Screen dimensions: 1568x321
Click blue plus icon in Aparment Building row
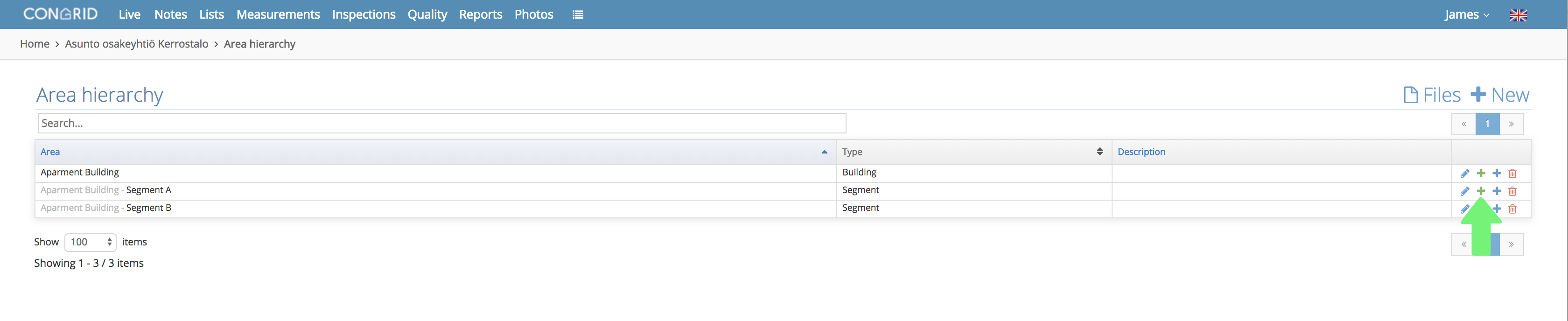(1497, 174)
